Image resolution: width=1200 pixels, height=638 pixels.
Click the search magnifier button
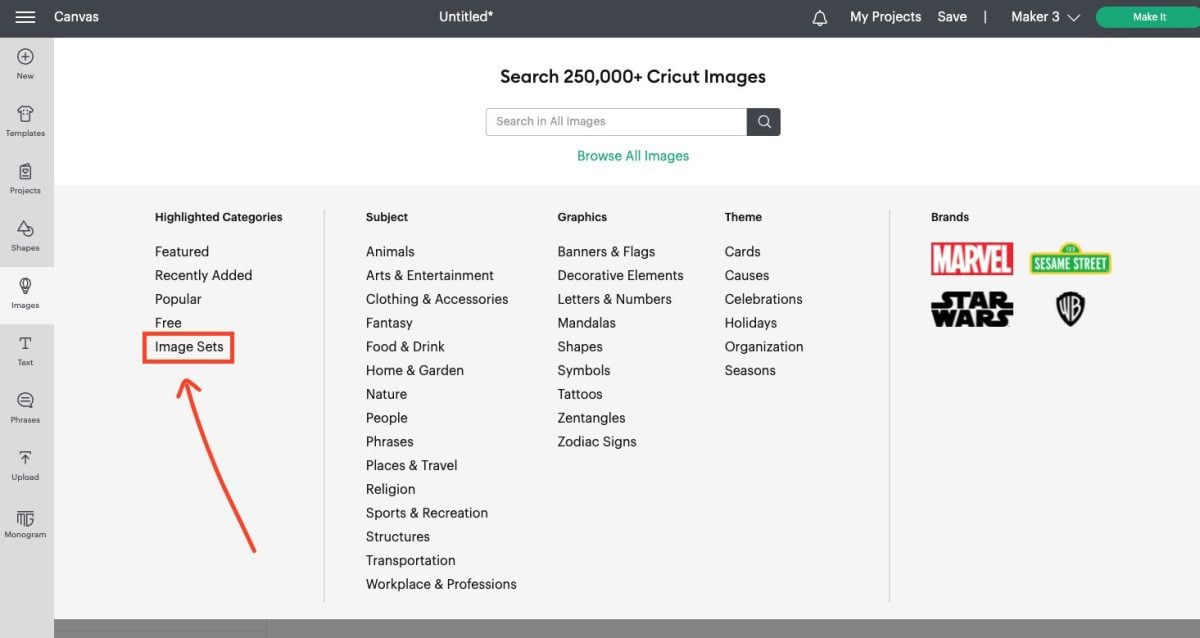tap(764, 122)
